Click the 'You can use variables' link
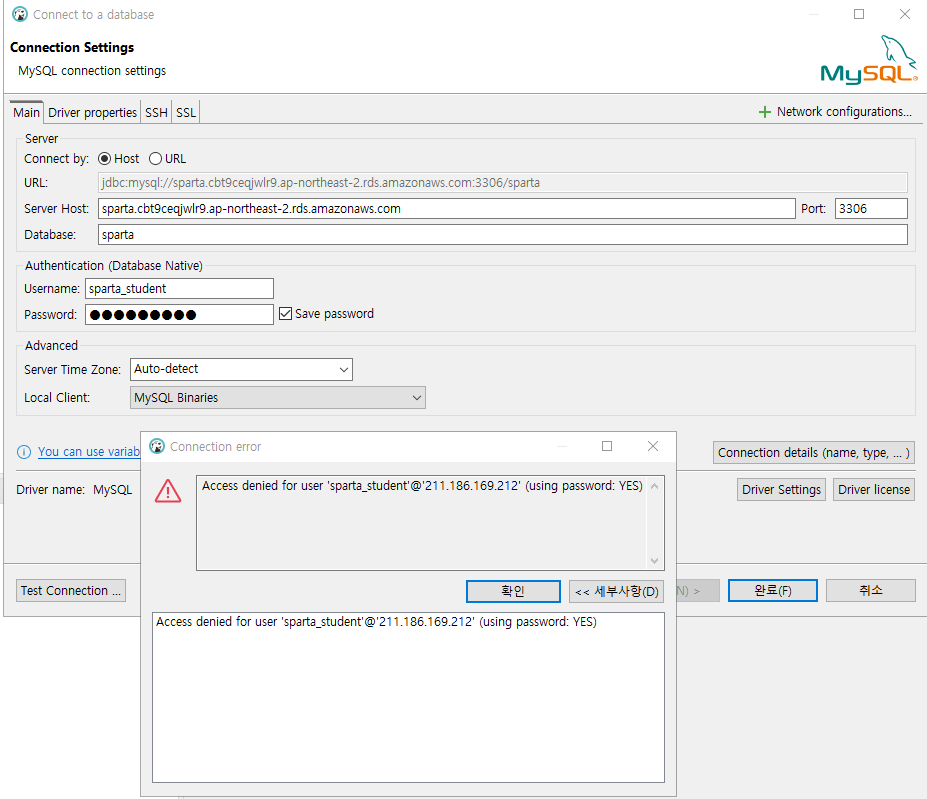Screen dimensions: 927x799 (x=89, y=452)
